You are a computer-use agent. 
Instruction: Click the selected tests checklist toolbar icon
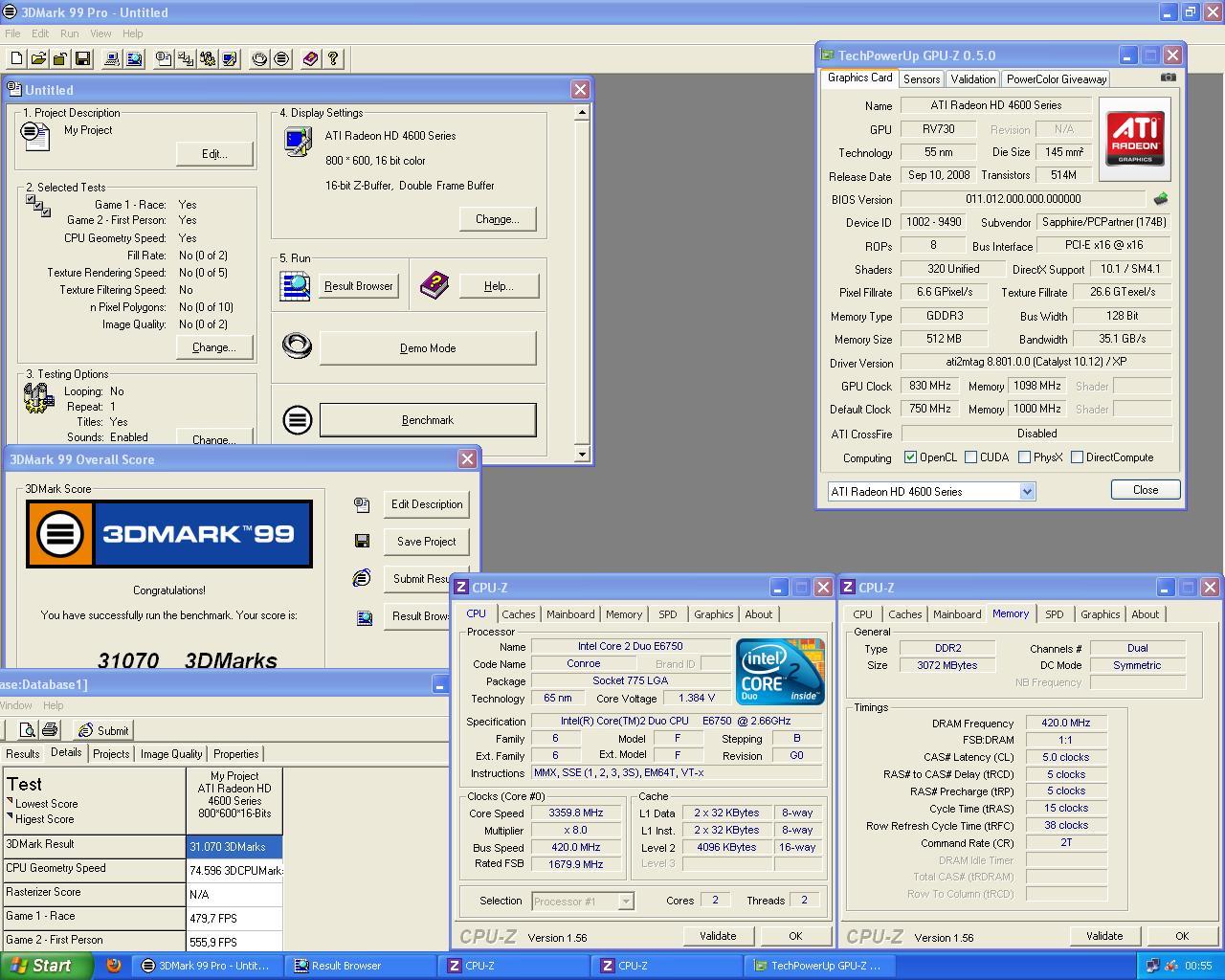[186, 59]
